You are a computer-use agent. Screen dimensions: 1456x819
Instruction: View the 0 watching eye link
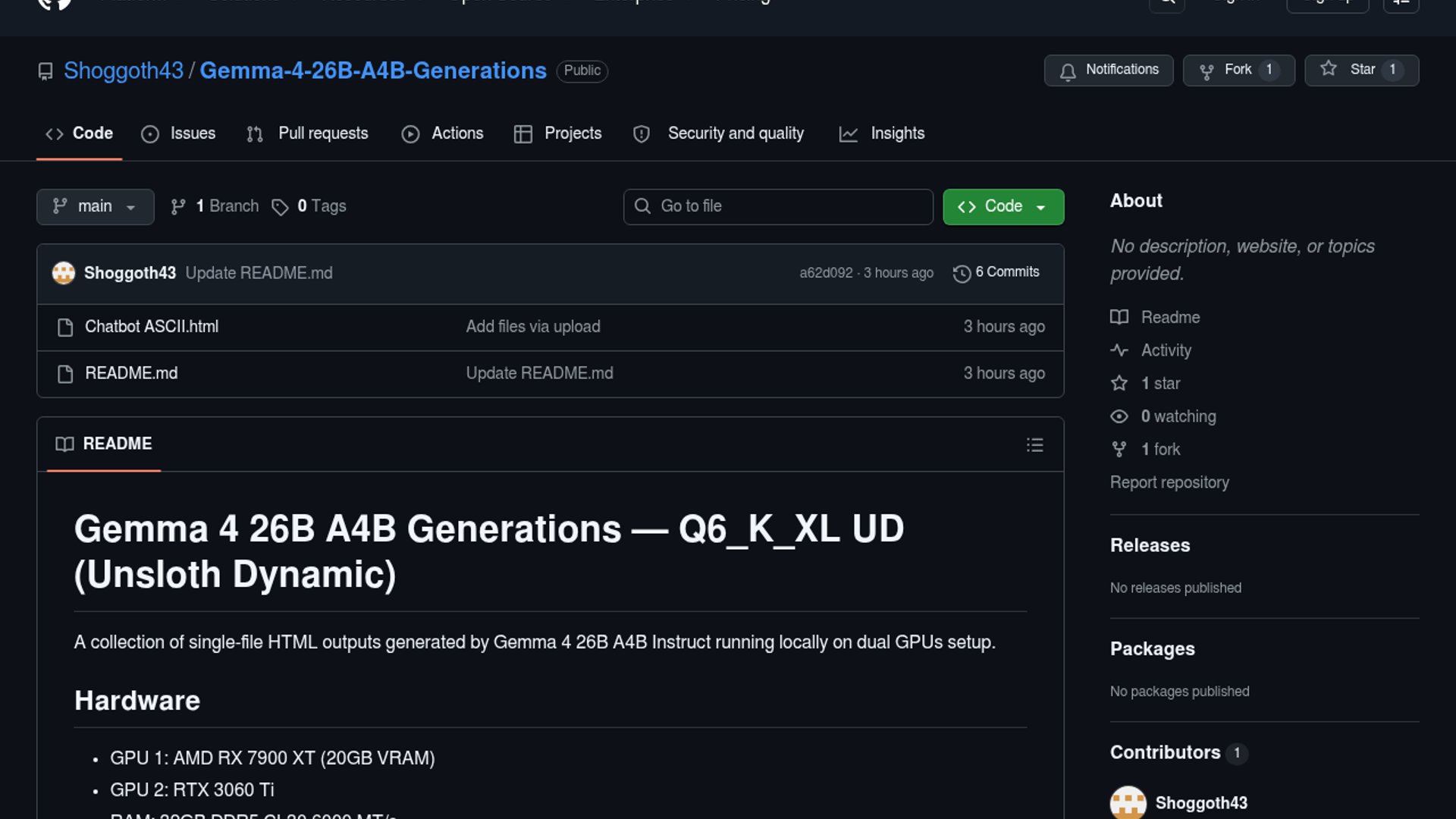tap(1178, 416)
